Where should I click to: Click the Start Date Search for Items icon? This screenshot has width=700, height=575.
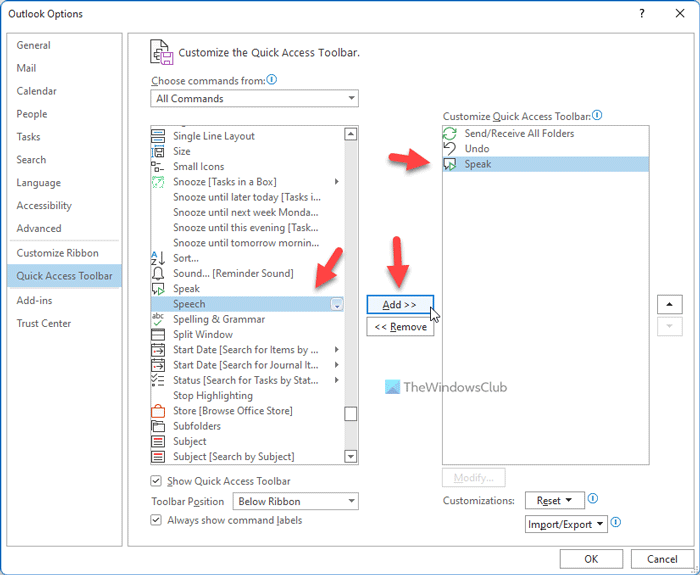point(158,350)
